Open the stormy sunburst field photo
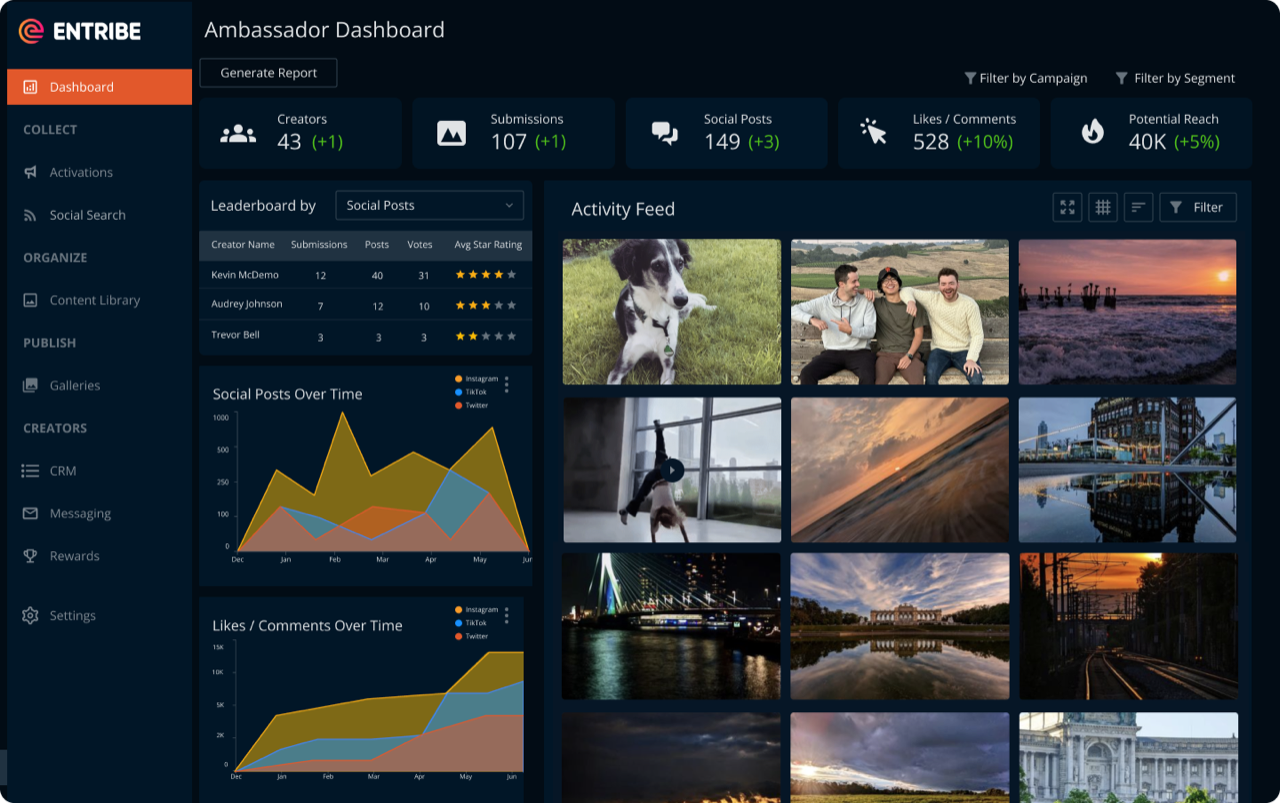 click(900, 757)
